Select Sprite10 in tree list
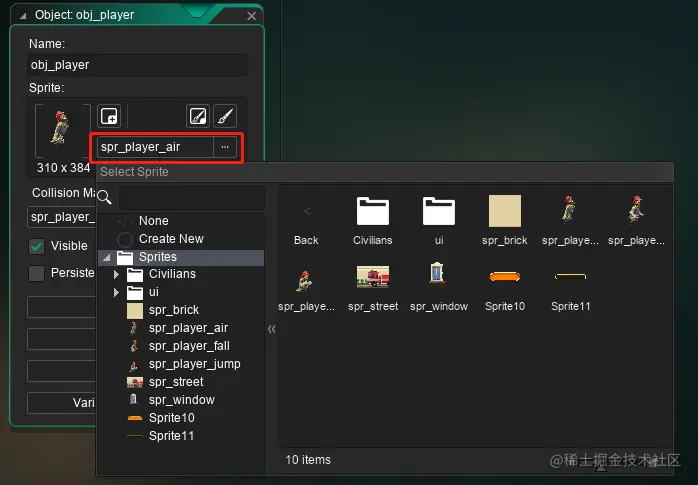698x485 pixels. 181,418
